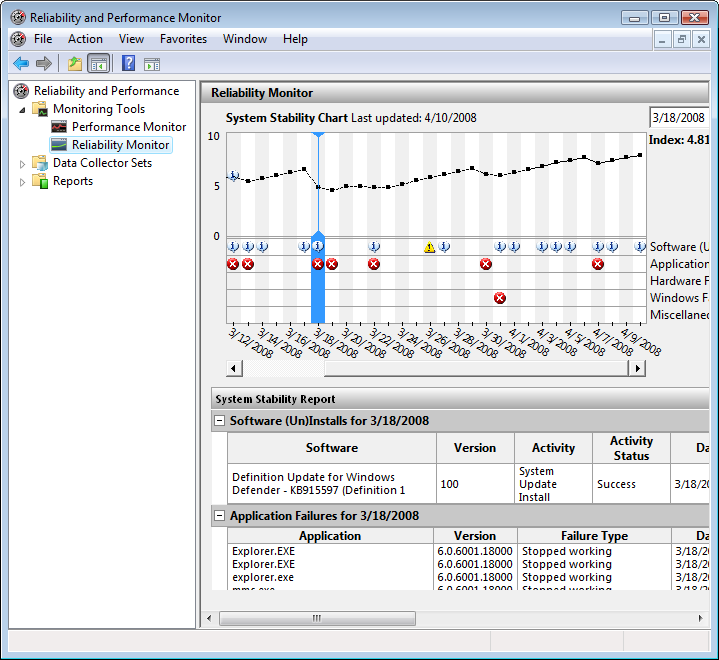Click the Data Collector Sets folder icon
Screen dimensions: 719x660
click(x=40, y=163)
